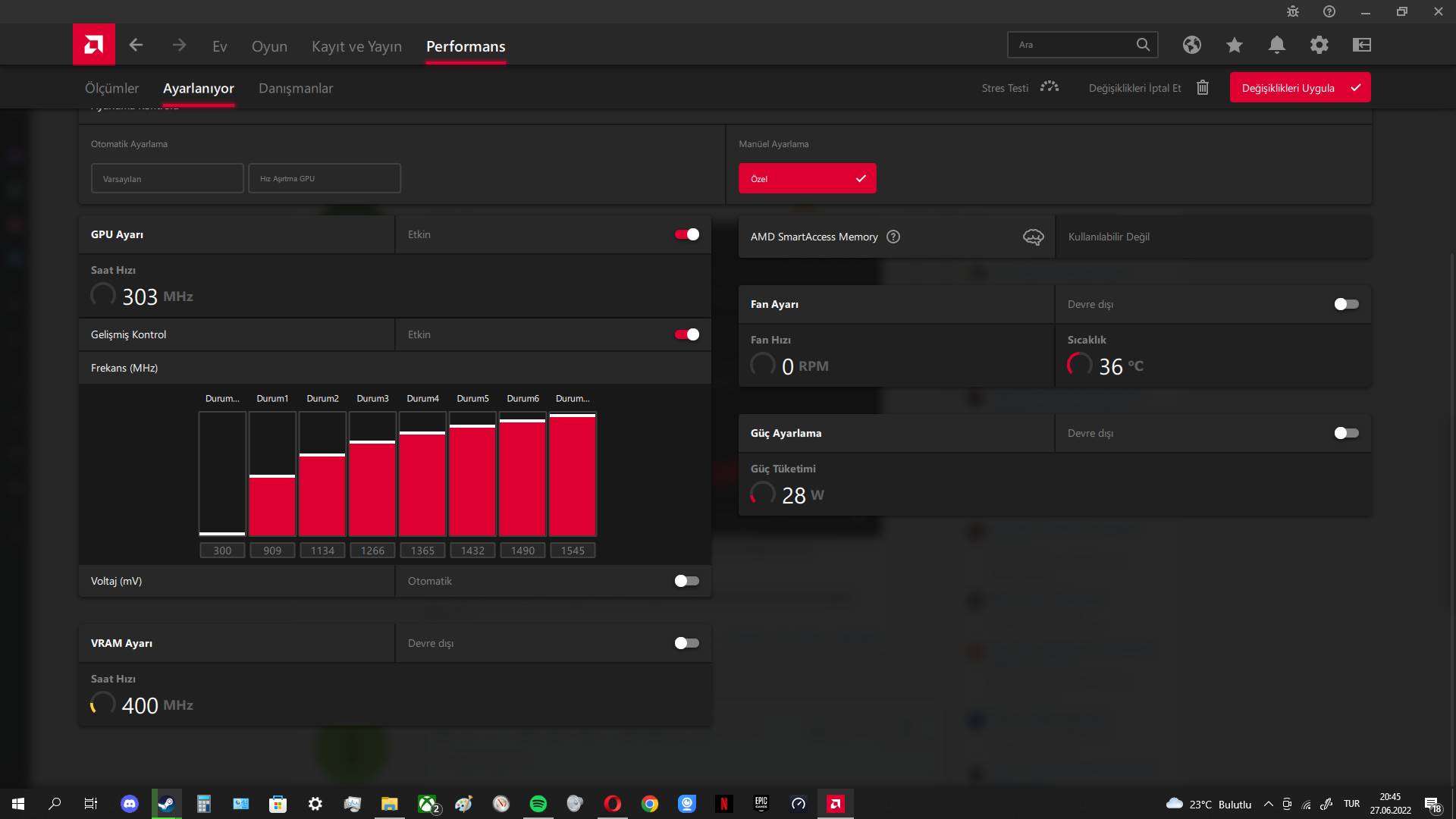The image size is (1456, 819).
Task: Open Spotify from the taskbar
Action: pyautogui.click(x=538, y=804)
